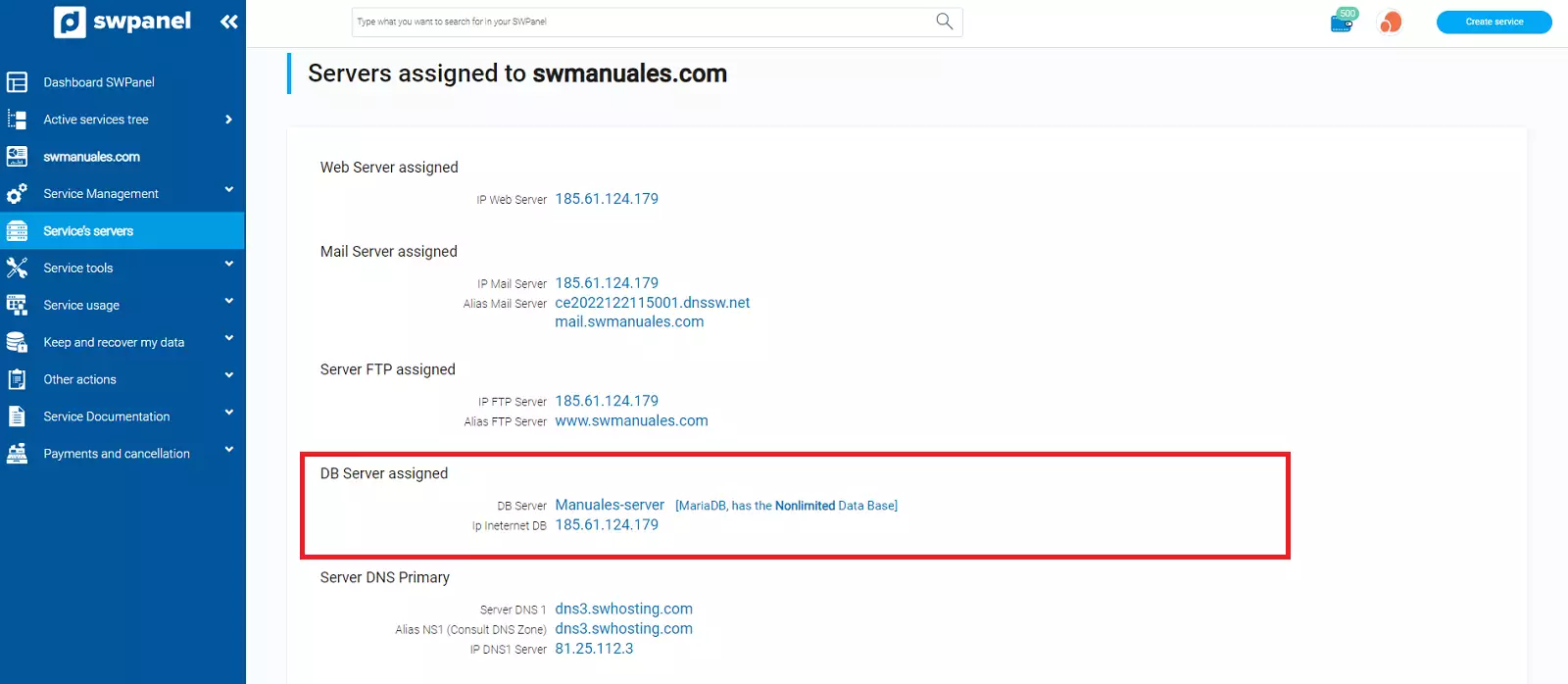Open the user profile avatar
Viewport: 1568px width, 684px height.
pos(1390,22)
